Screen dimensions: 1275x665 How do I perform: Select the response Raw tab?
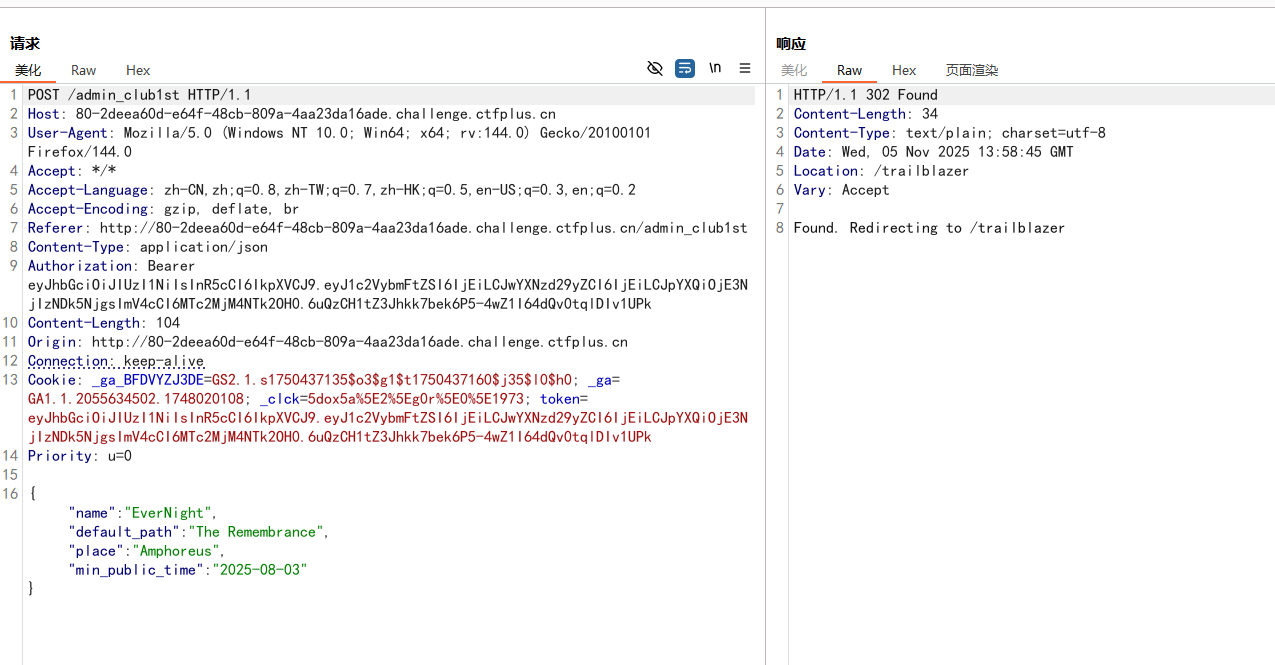(849, 70)
